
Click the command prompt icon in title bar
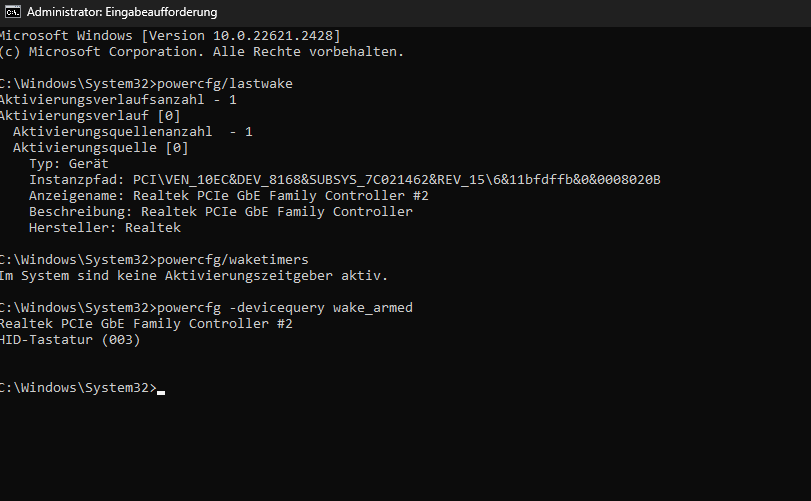12,12
